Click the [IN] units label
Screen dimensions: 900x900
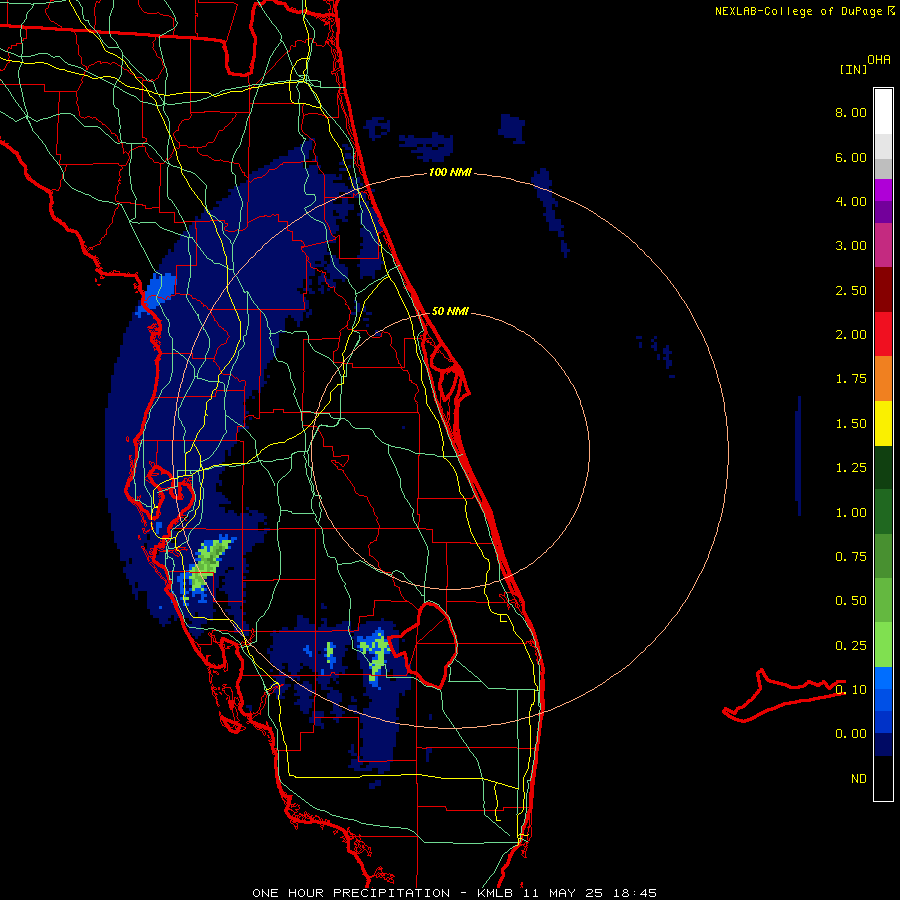(853, 69)
